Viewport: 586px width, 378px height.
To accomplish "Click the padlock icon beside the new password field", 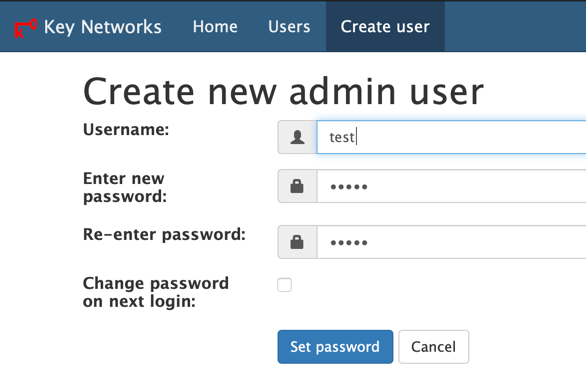I will pos(297,186).
